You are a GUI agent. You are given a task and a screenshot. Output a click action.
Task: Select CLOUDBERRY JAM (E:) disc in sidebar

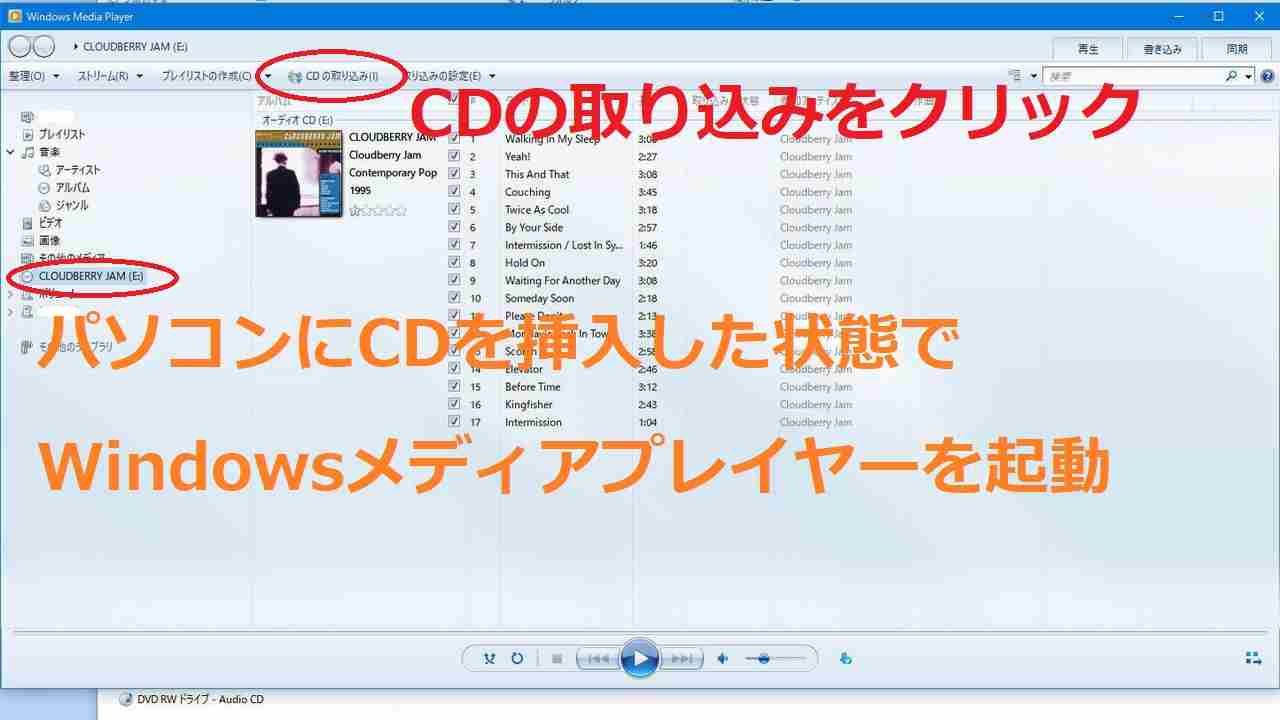(91, 276)
